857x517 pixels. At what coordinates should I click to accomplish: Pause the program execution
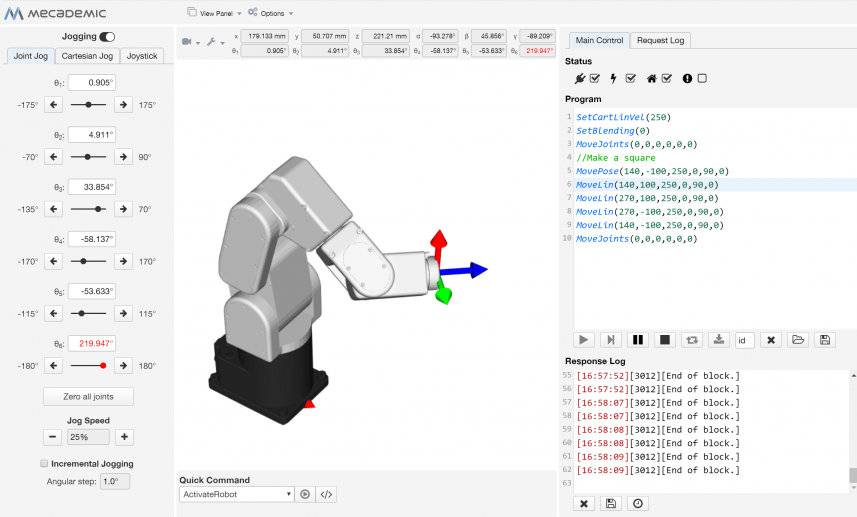click(637, 340)
